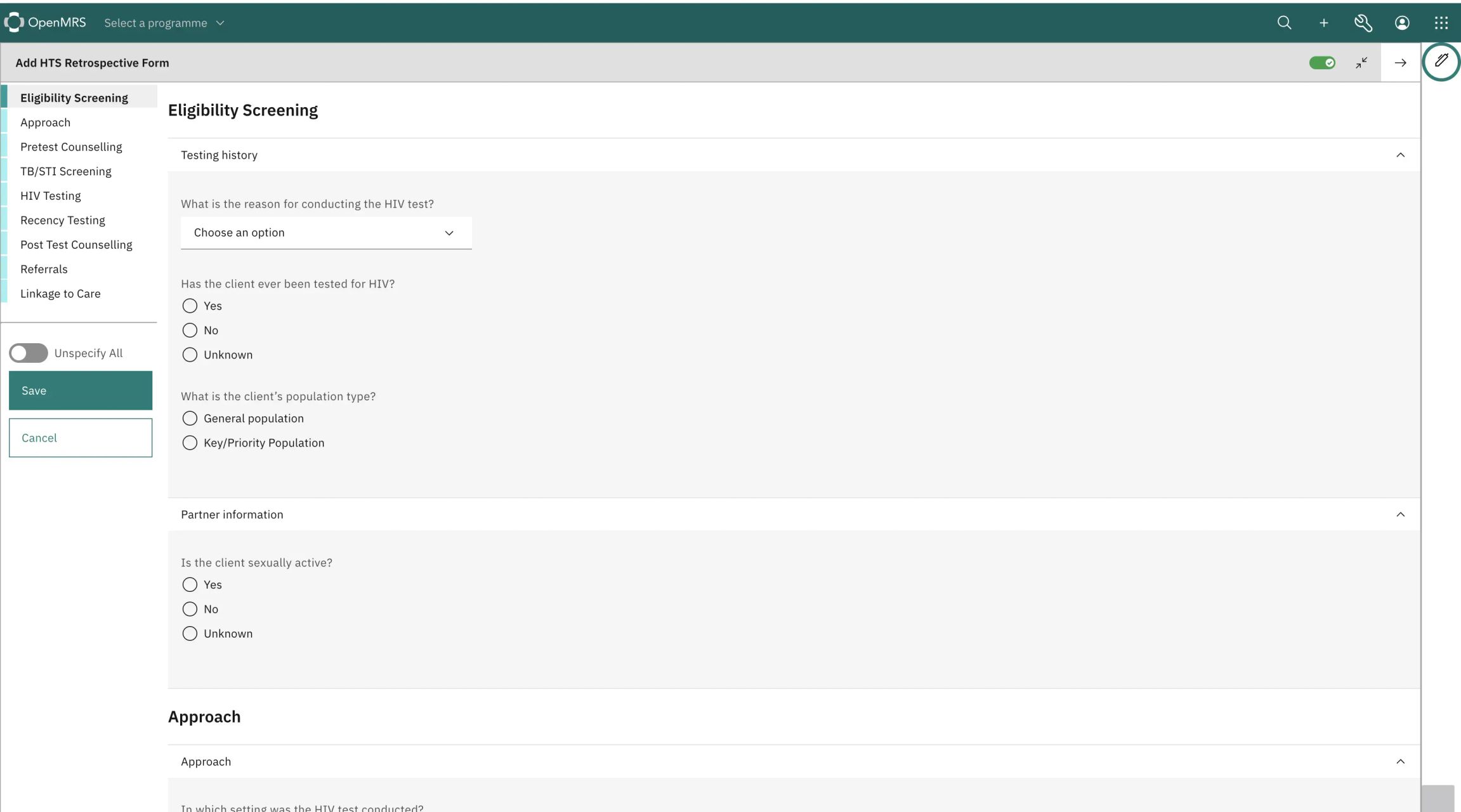Navigate to HIV Testing section
The image size is (1461, 812).
pyautogui.click(x=50, y=196)
